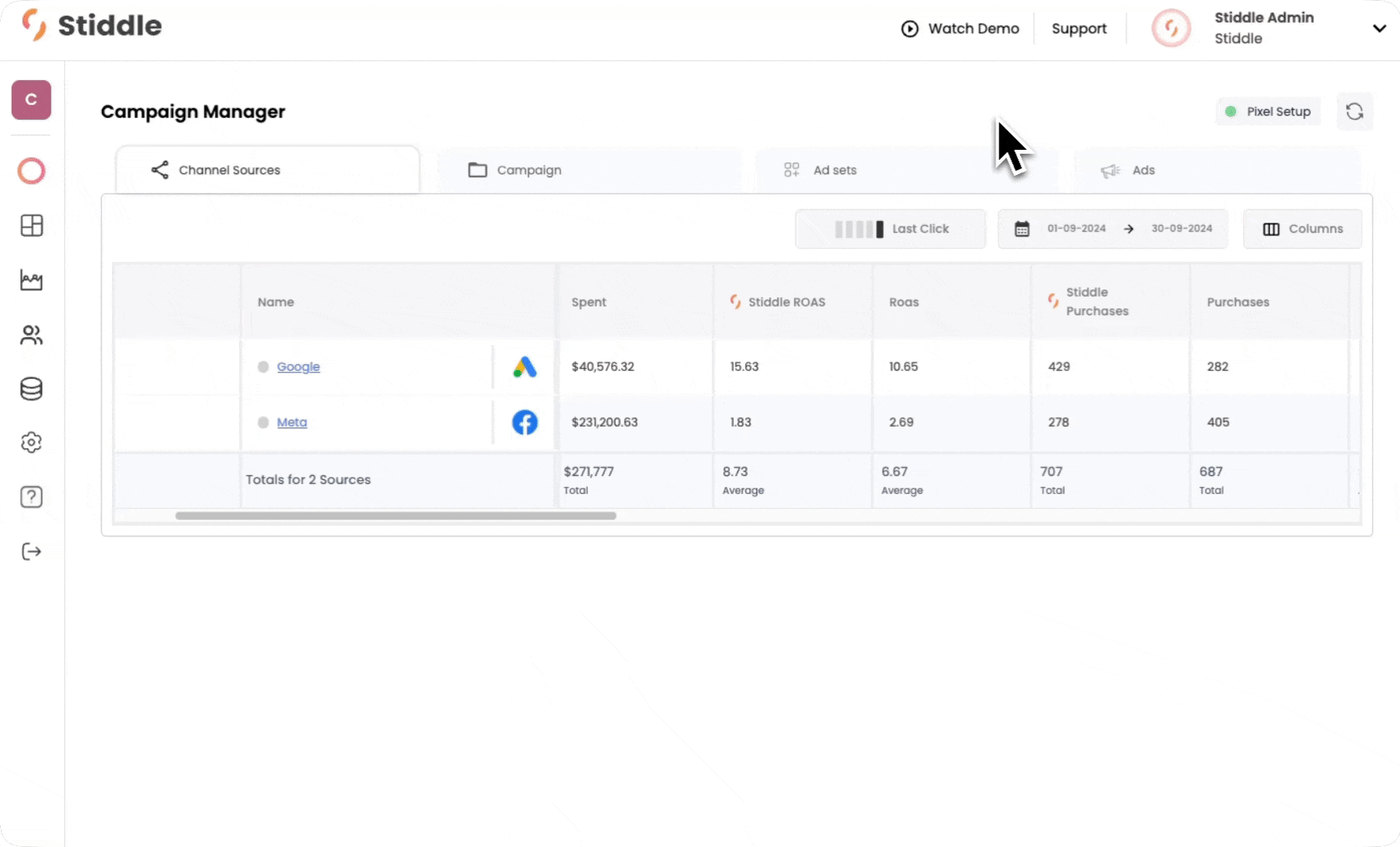The image size is (1400, 847).
Task: Click the calendar icon in date range
Action: tap(1022, 229)
